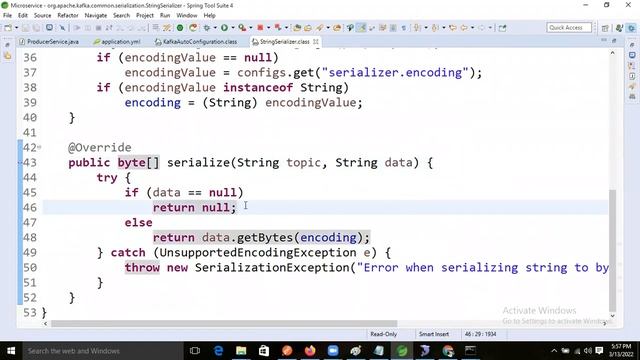The width and height of the screenshot is (640, 360).
Task: Click the vertical editor scrollbar
Action: (612, 250)
